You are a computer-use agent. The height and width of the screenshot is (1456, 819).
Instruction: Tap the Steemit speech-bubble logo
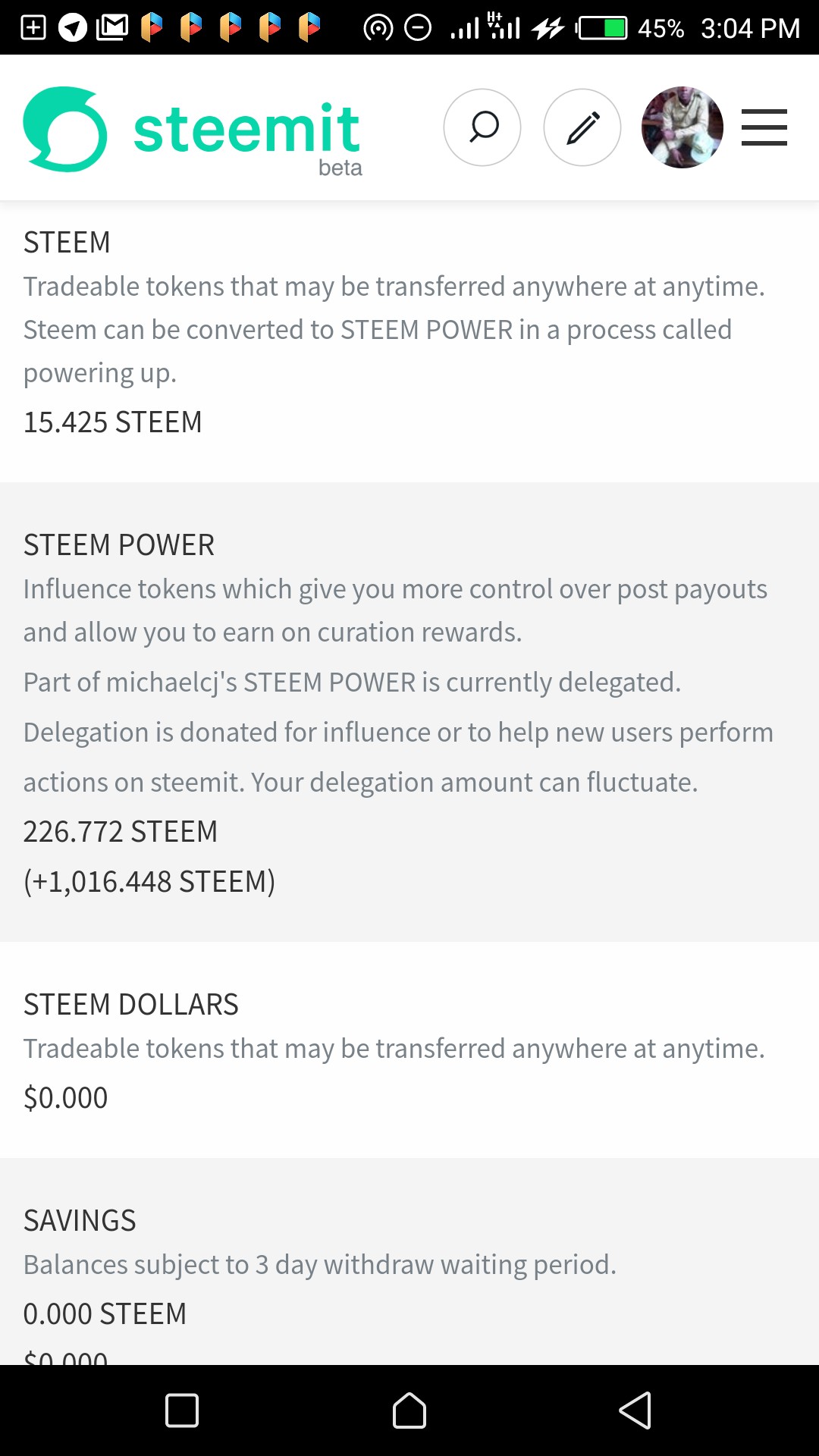pos(65,129)
